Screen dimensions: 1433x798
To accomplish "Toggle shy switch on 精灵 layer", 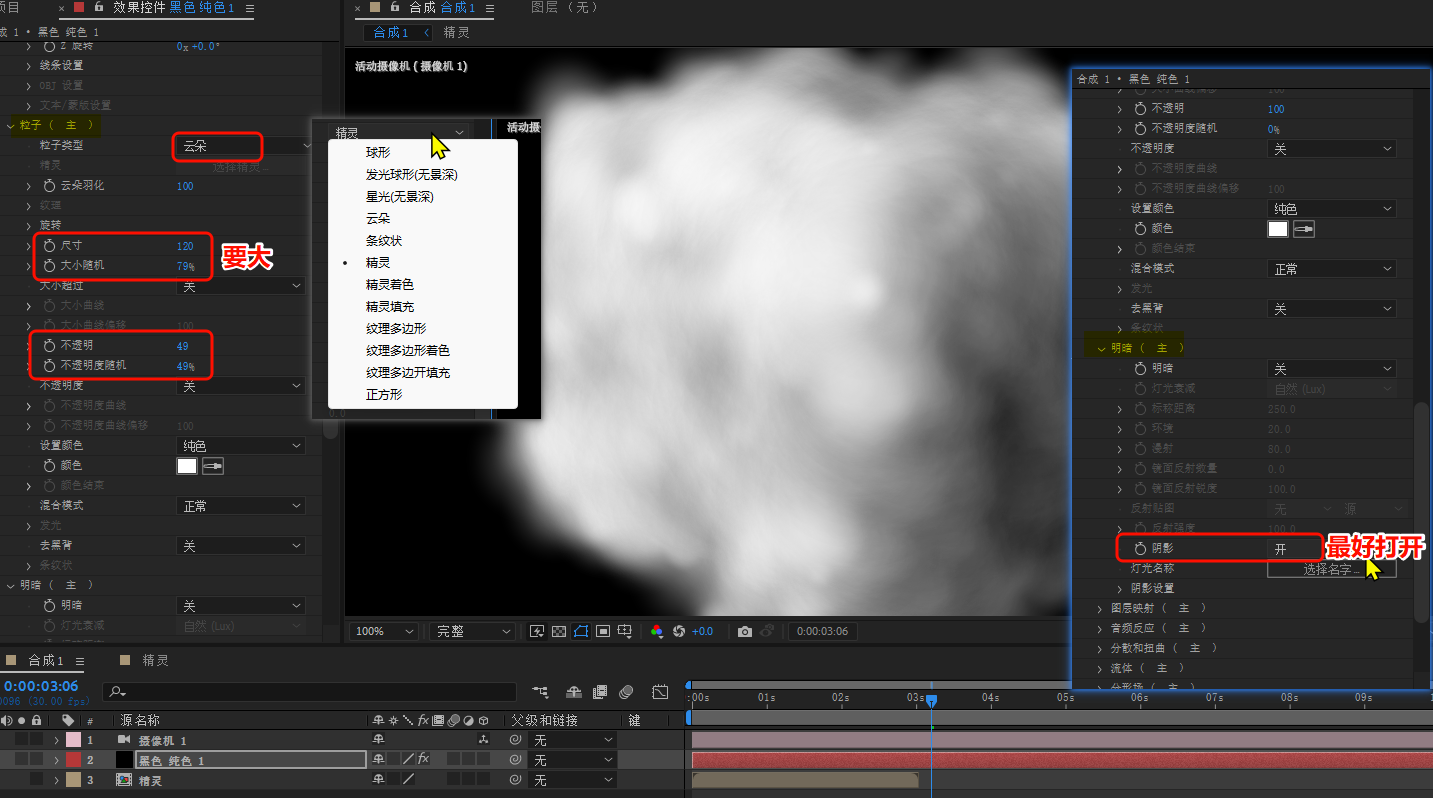I will [378, 780].
